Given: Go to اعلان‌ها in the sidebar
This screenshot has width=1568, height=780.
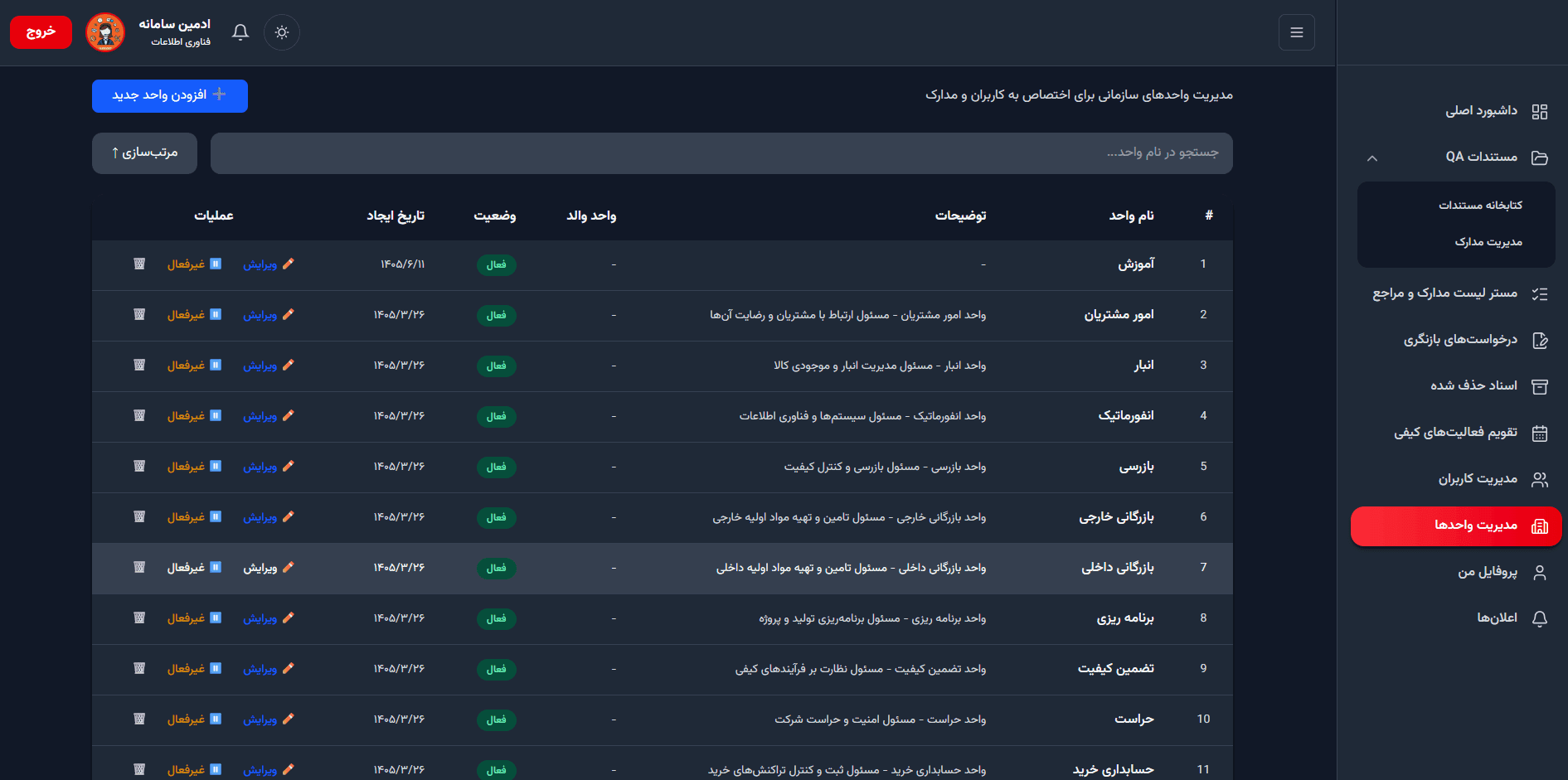Looking at the screenshot, I should pyautogui.click(x=1452, y=618).
